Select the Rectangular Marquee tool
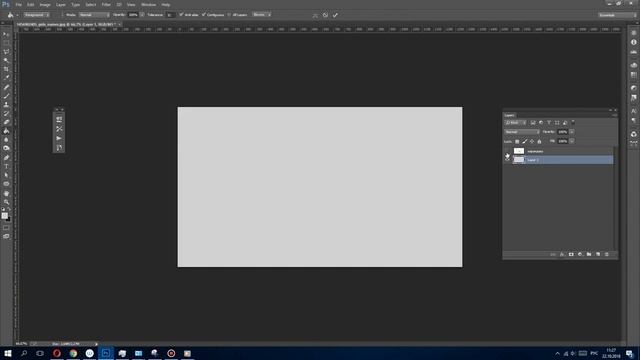The height and width of the screenshot is (360, 640). pyautogui.click(x=6, y=43)
